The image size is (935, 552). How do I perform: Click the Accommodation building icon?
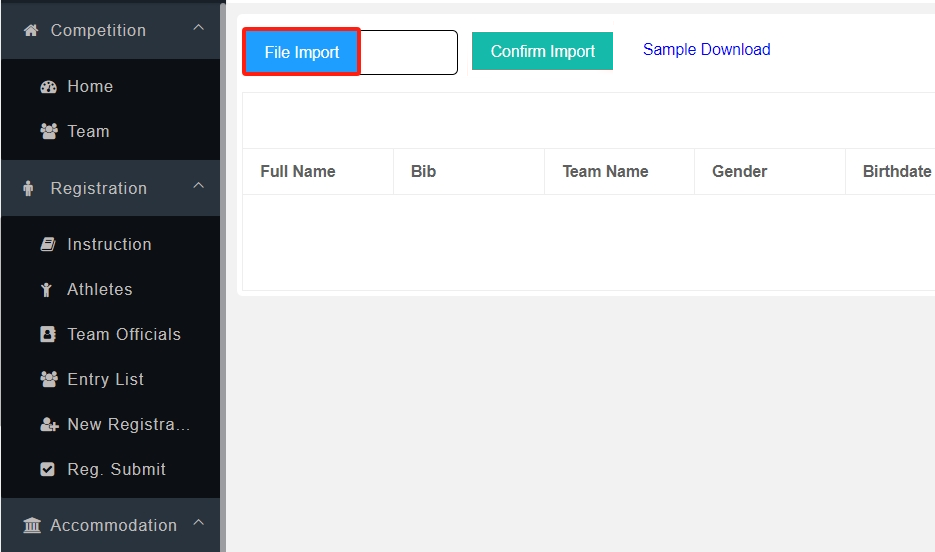[x=32, y=525]
